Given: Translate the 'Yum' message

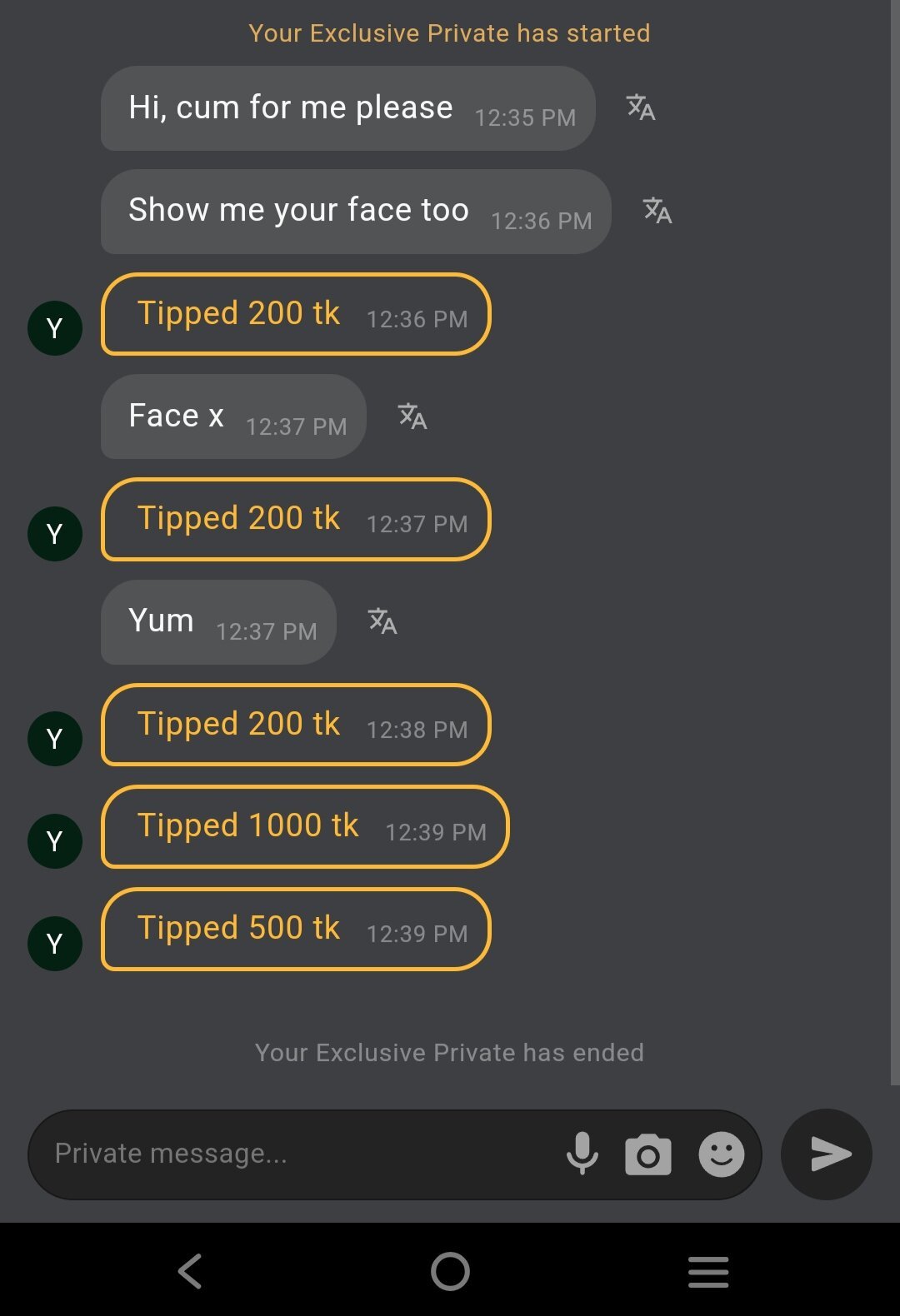Looking at the screenshot, I should [382, 621].
